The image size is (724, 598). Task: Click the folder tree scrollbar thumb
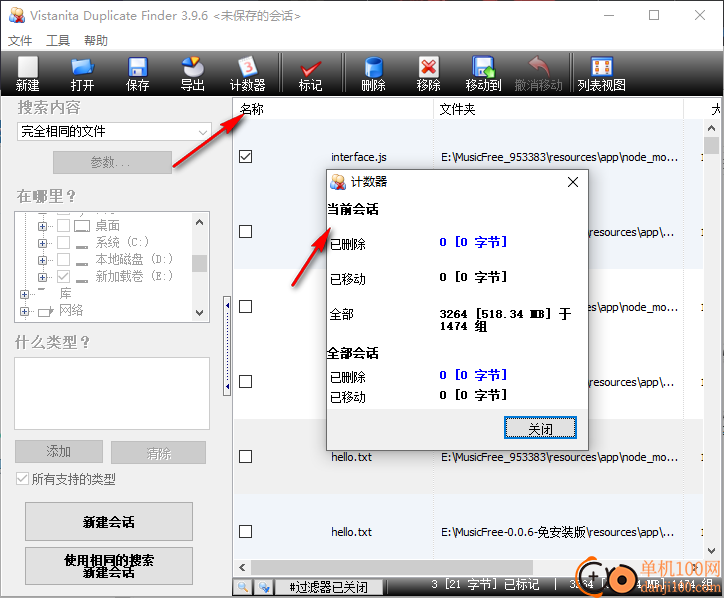click(x=199, y=264)
